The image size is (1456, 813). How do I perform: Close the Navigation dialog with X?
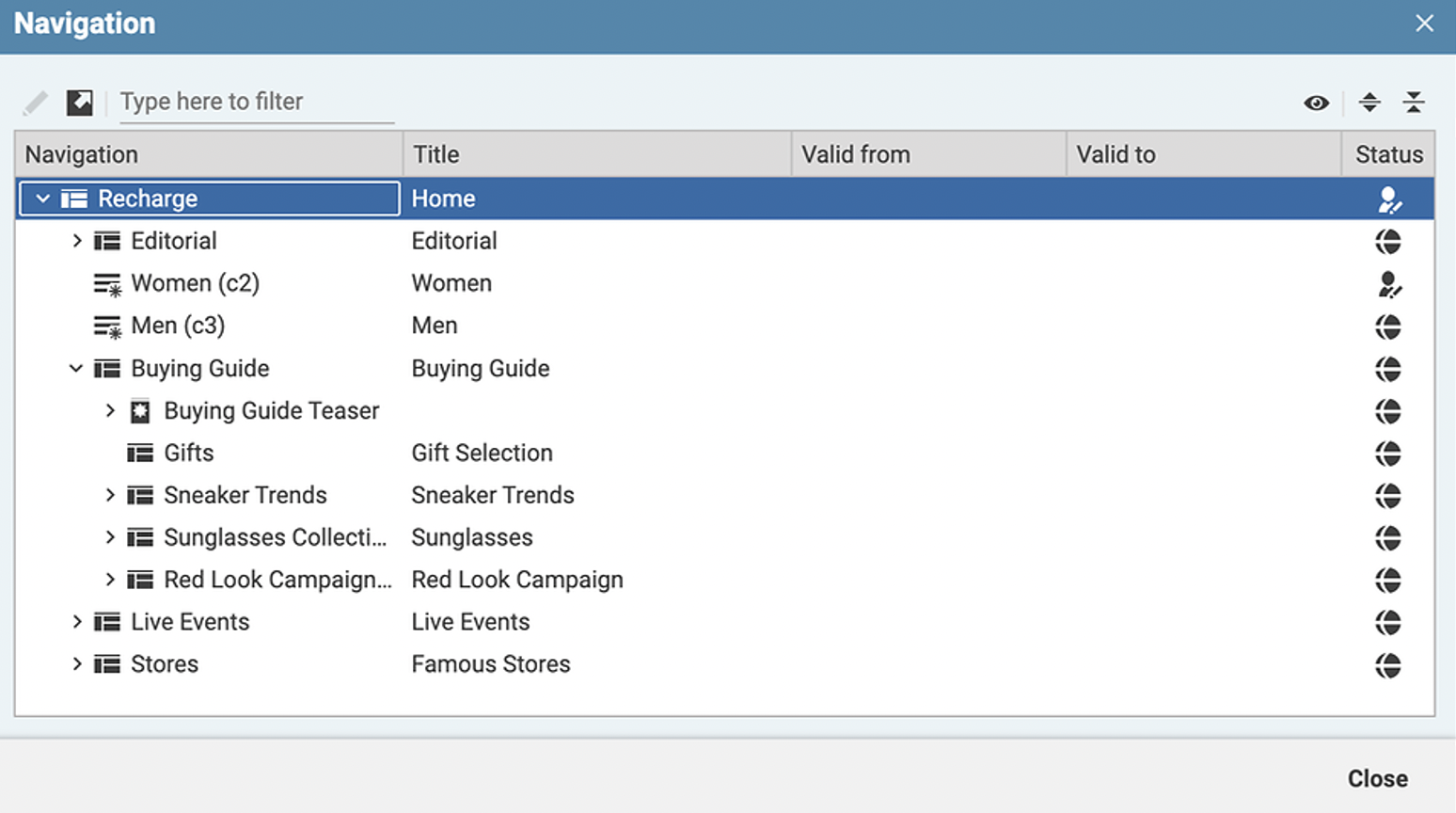pos(1424,24)
